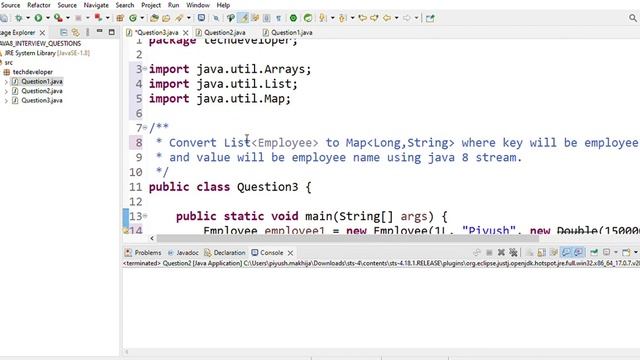Toggle Show Console on Standard Error

click(578, 253)
